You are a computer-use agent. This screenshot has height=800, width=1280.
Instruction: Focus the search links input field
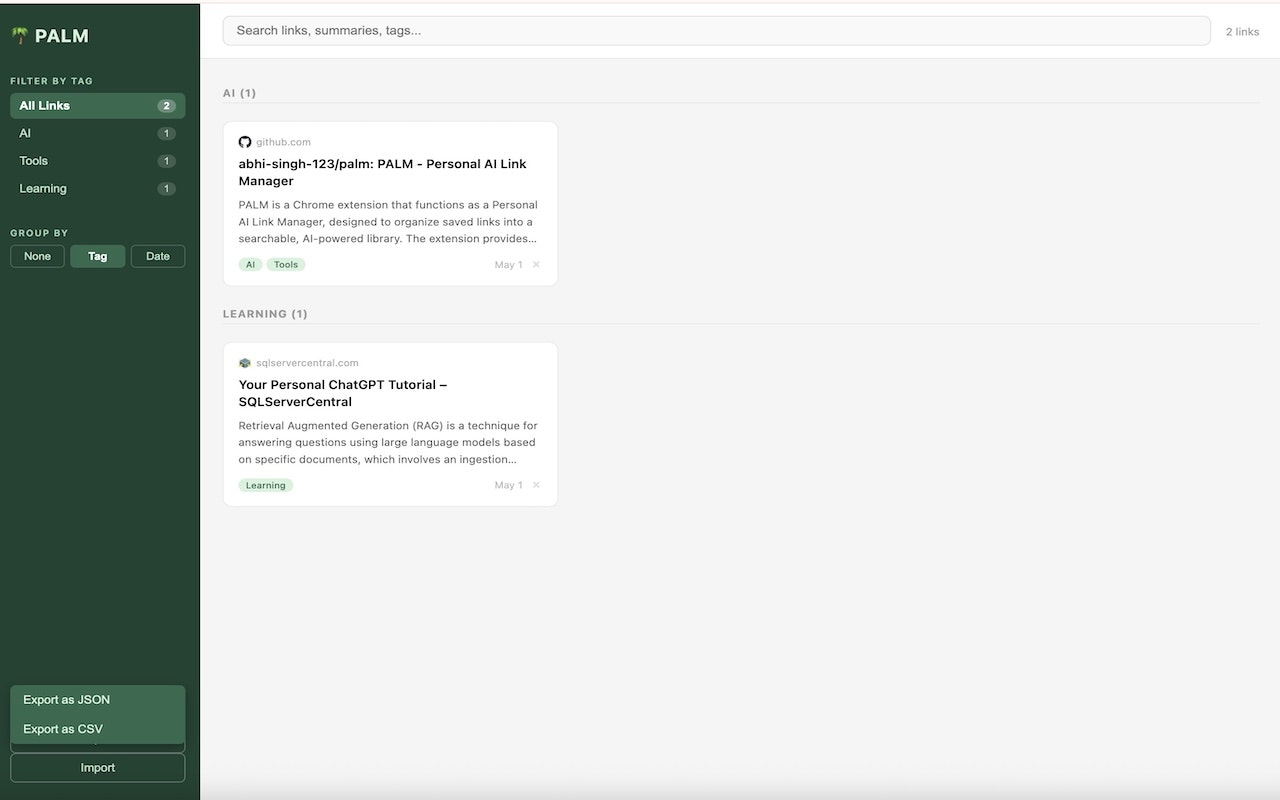click(716, 31)
